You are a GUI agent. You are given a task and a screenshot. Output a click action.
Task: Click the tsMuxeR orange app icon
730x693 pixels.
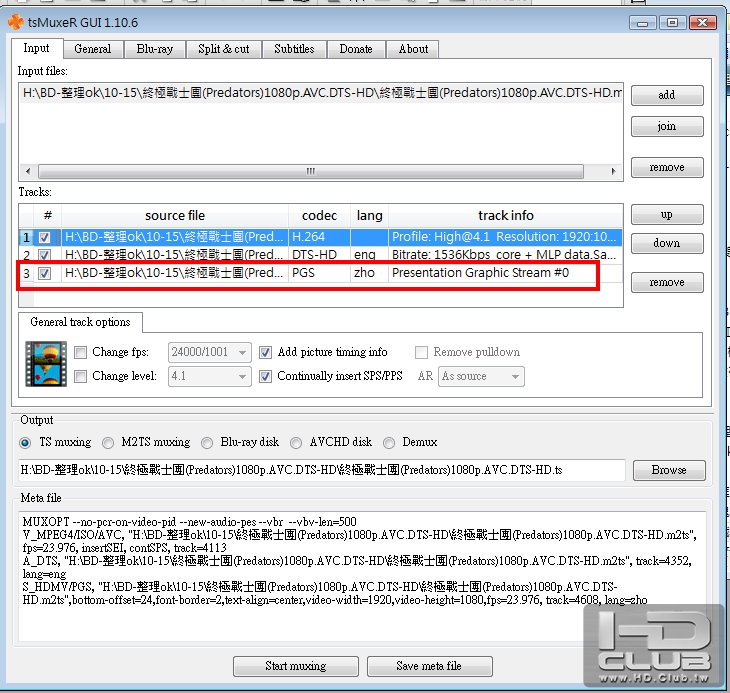(x=15, y=22)
